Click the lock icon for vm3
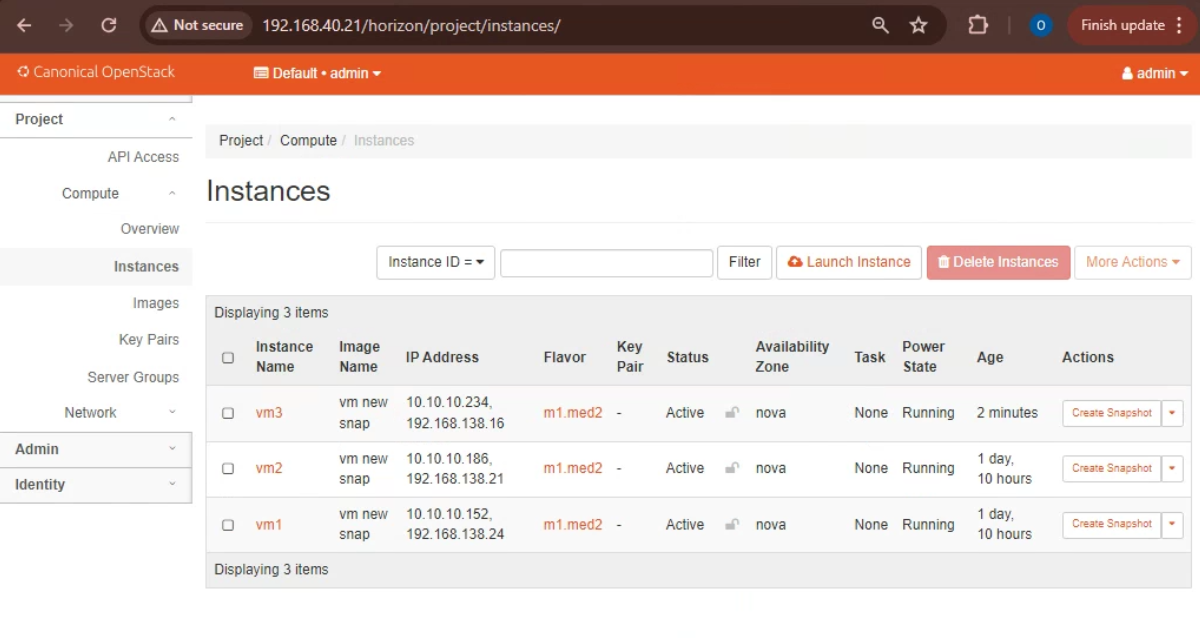 tap(732, 412)
